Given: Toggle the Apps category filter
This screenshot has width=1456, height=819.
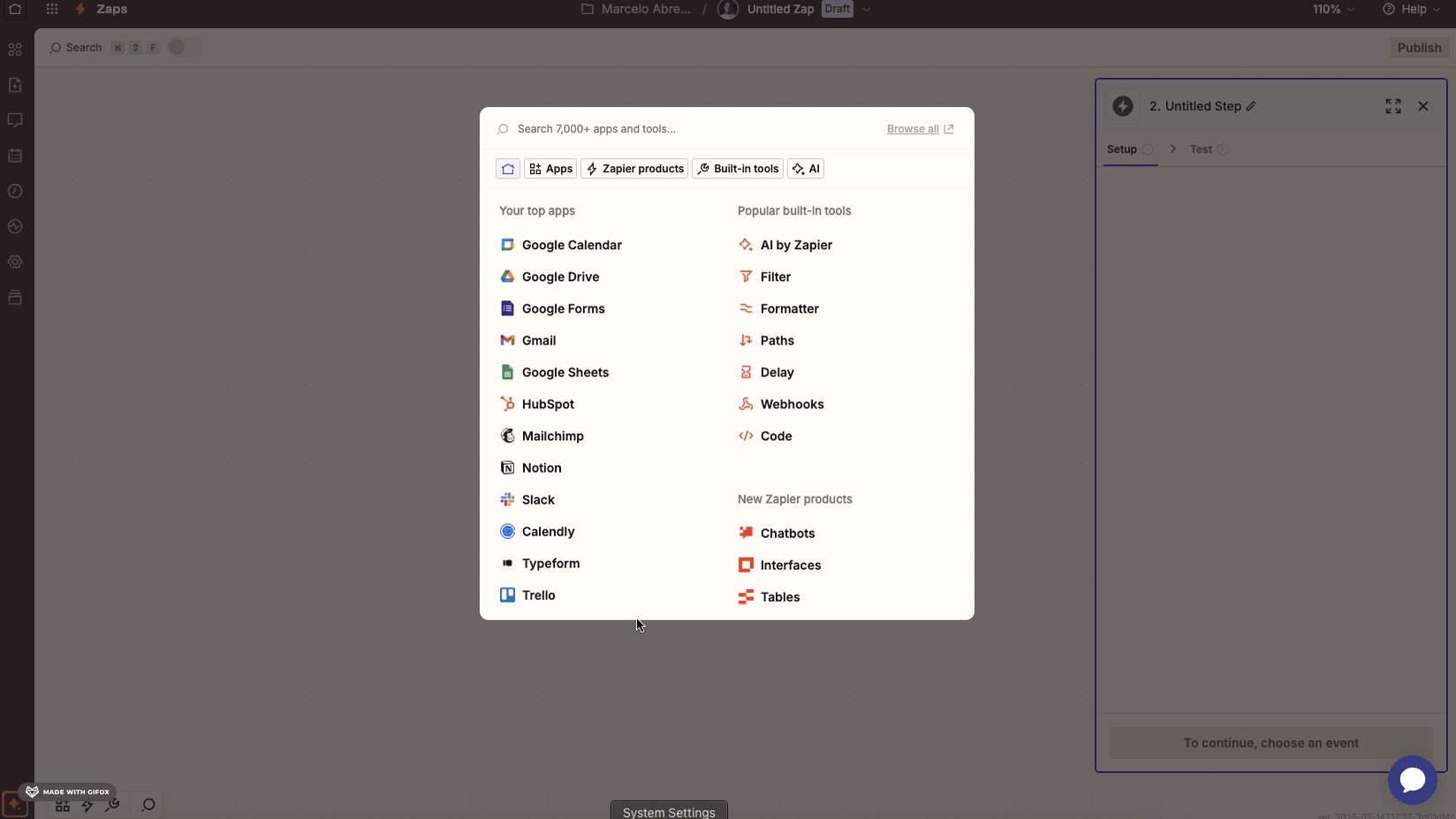Looking at the screenshot, I should pos(550,169).
